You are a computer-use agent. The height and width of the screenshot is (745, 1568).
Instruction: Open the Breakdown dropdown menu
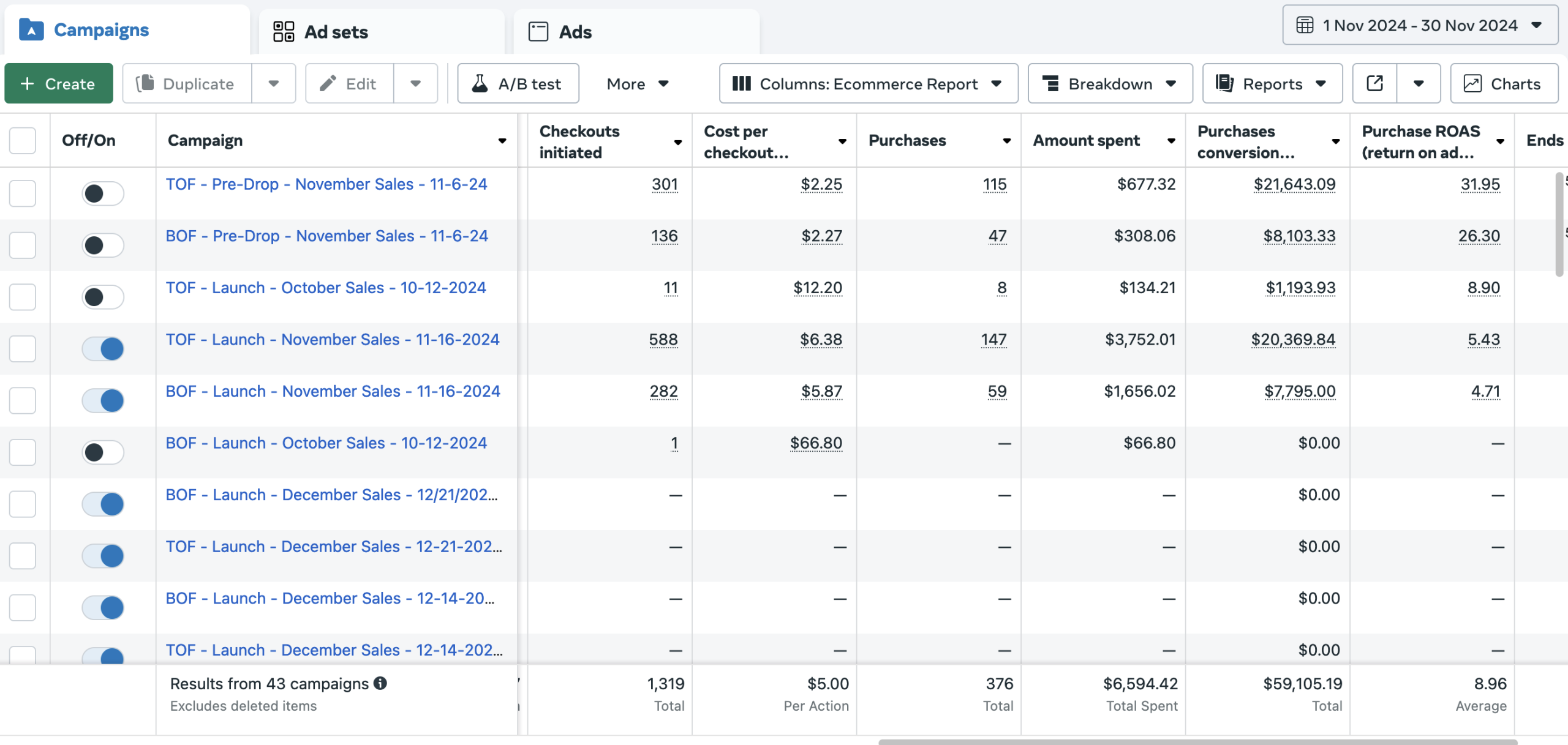1109,84
